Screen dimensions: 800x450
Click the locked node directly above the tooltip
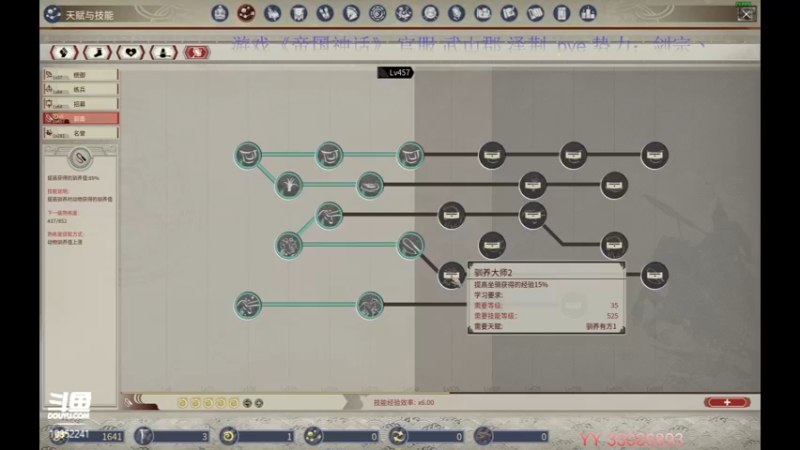pyautogui.click(x=492, y=245)
